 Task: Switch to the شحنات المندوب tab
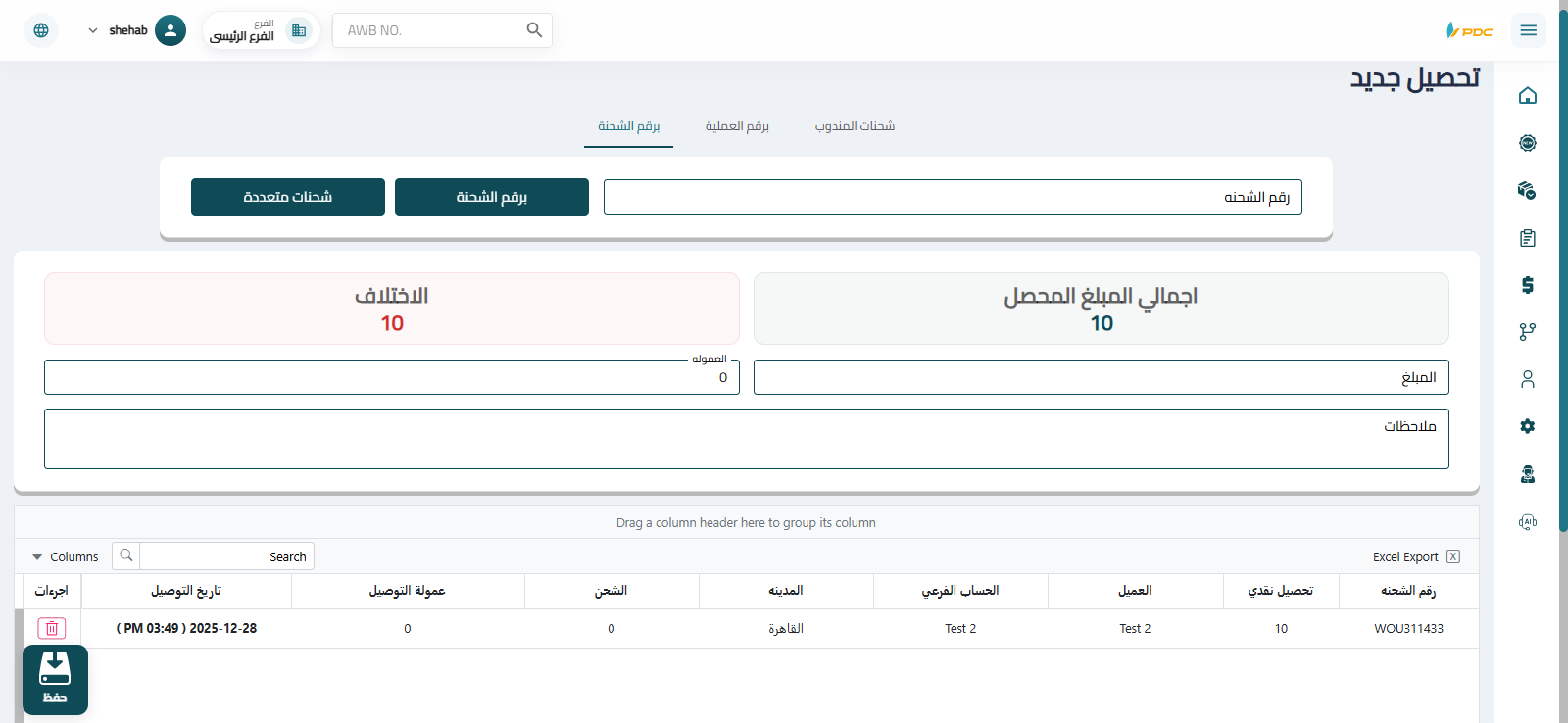855,126
